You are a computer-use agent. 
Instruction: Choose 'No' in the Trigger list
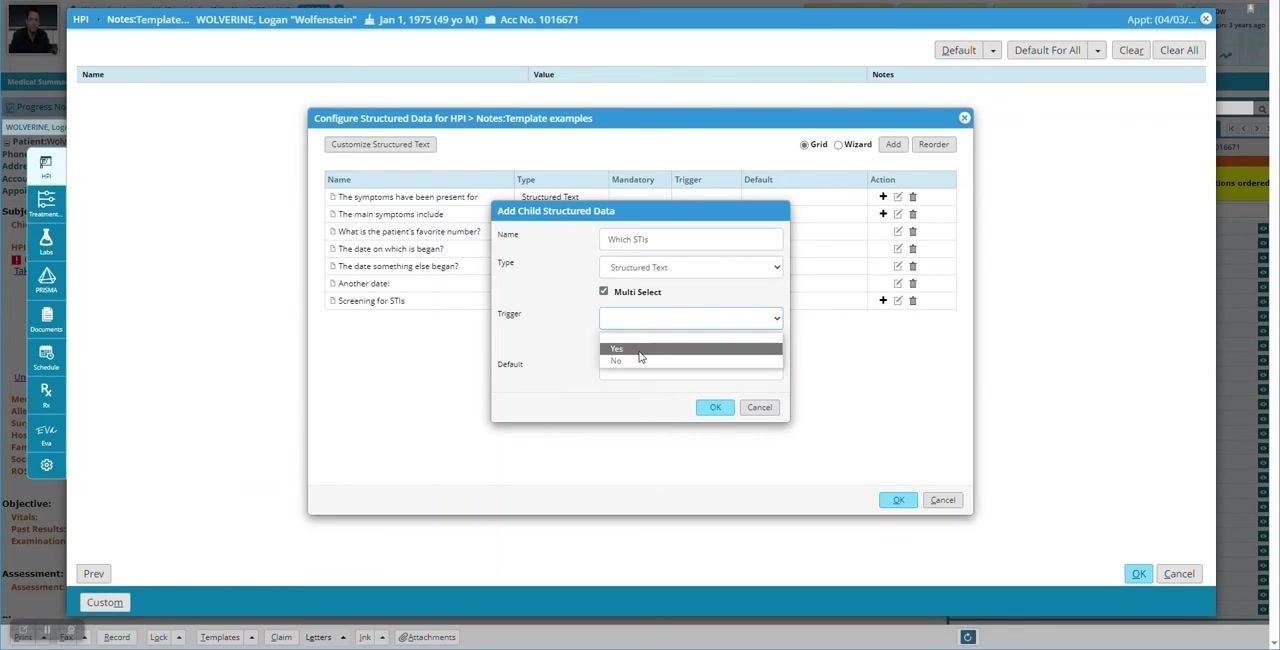pyautogui.click(x=691, y=361)
